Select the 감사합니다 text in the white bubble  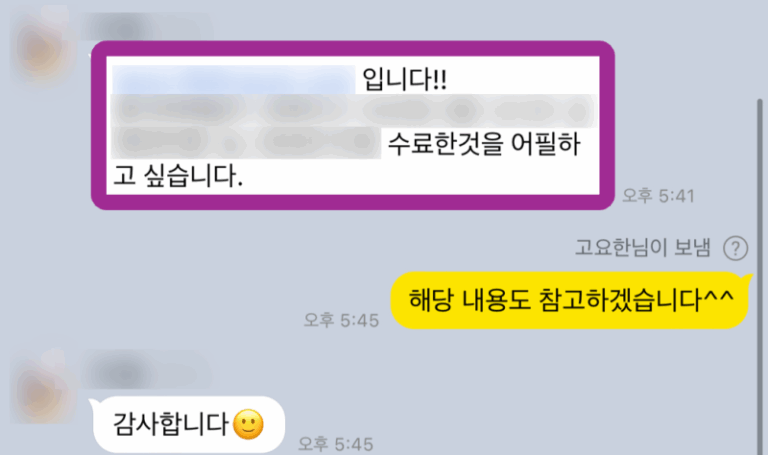point(170,424)
